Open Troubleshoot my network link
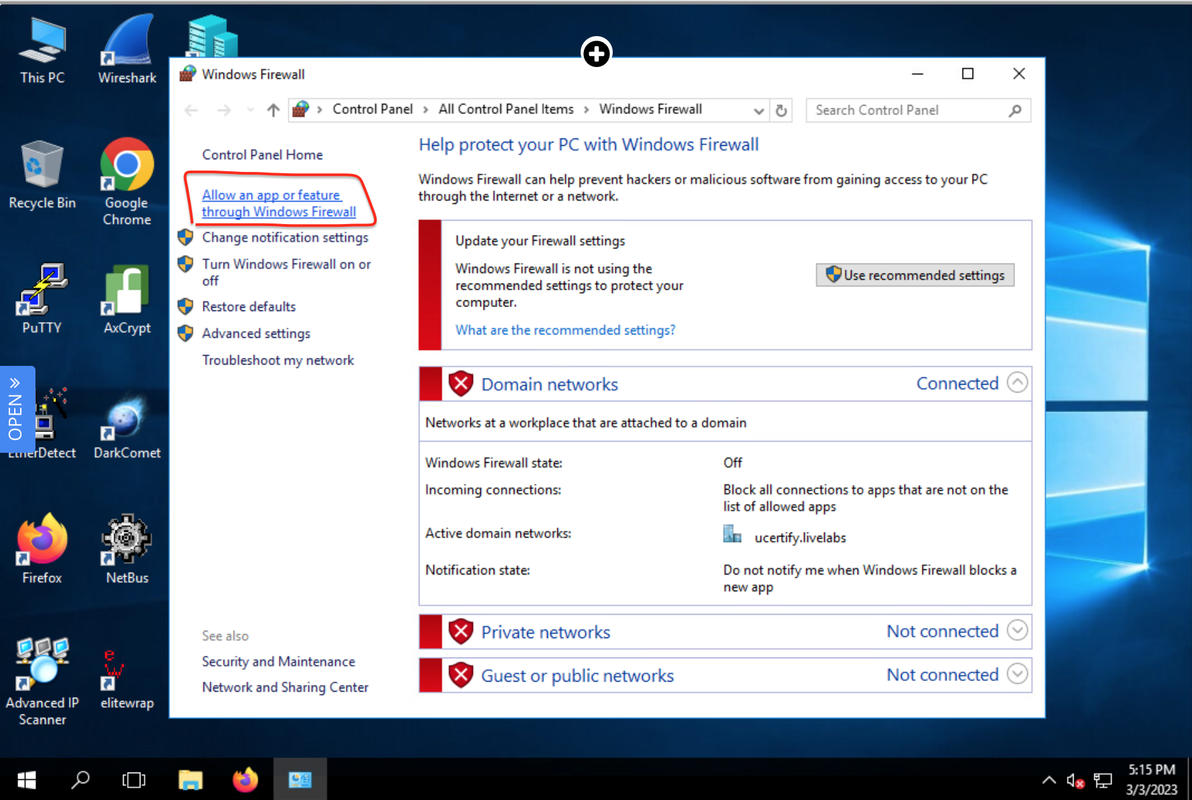The image size is (1192, 800). click(278, 360)
